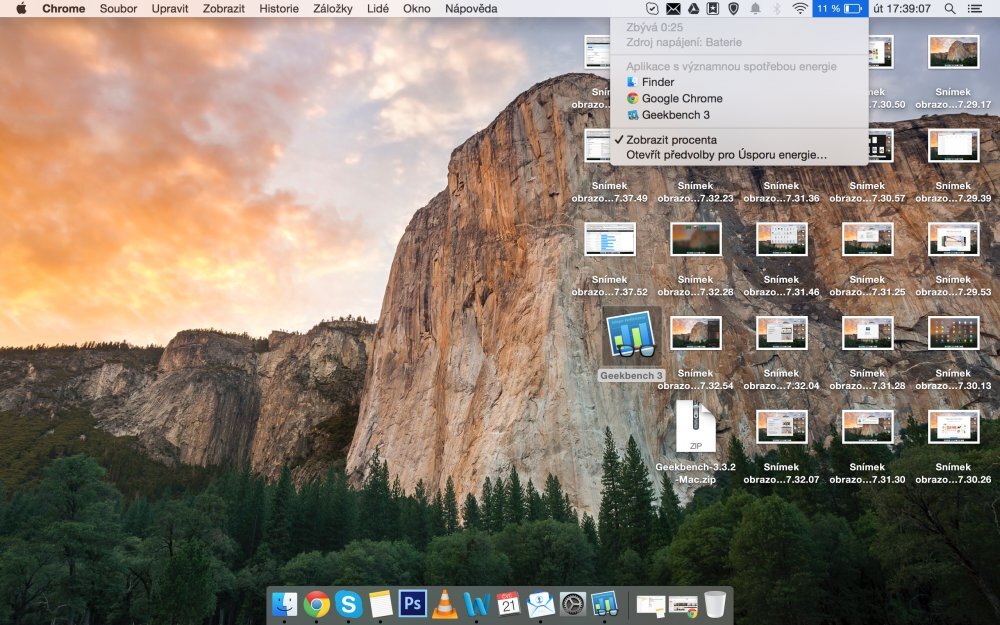Viewport: 1000px width, 625px height.
Task: Select Google Chrome in energy apps list
Action: 683,98
